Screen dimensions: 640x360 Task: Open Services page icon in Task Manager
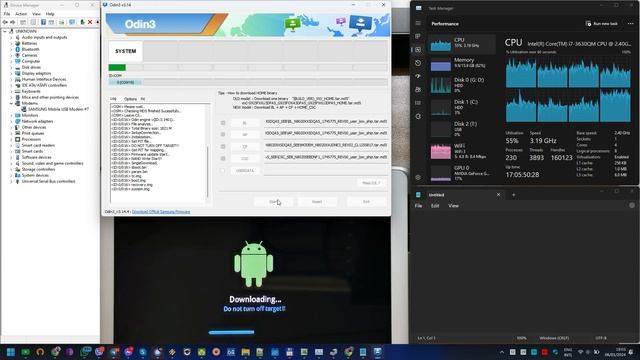point(418,116)
